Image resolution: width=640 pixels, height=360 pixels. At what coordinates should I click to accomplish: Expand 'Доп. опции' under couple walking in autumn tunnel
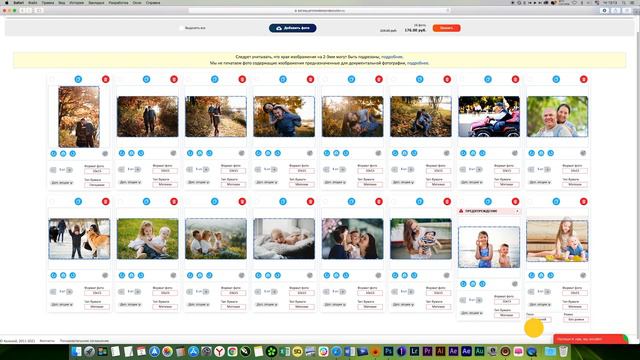point(130,182)
